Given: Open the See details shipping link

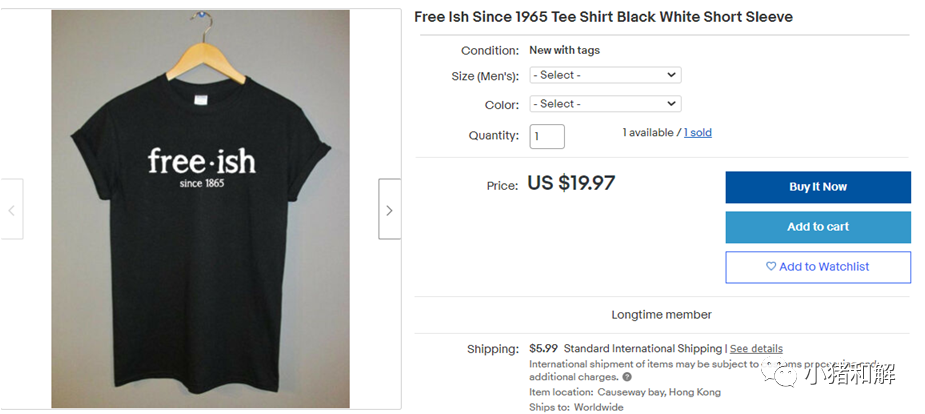Looking at the screenshot, I should (x=756, y=349).
